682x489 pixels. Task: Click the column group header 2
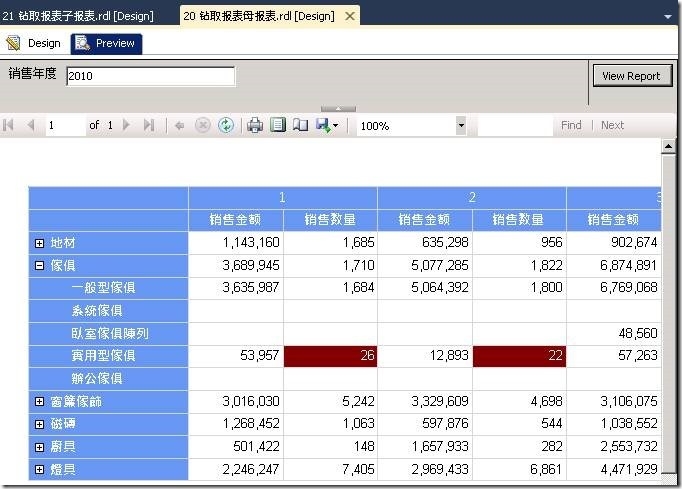coord(472,198)
